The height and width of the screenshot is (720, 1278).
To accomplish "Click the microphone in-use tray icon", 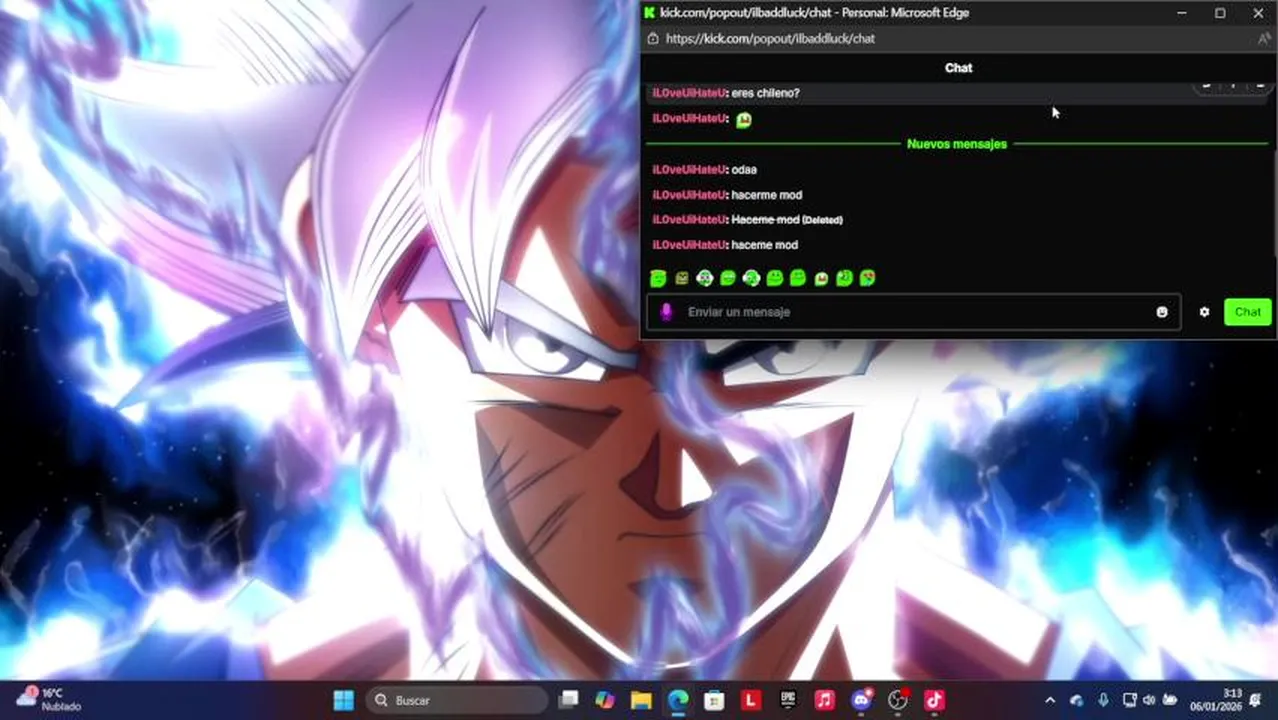I will [1103, 701].
